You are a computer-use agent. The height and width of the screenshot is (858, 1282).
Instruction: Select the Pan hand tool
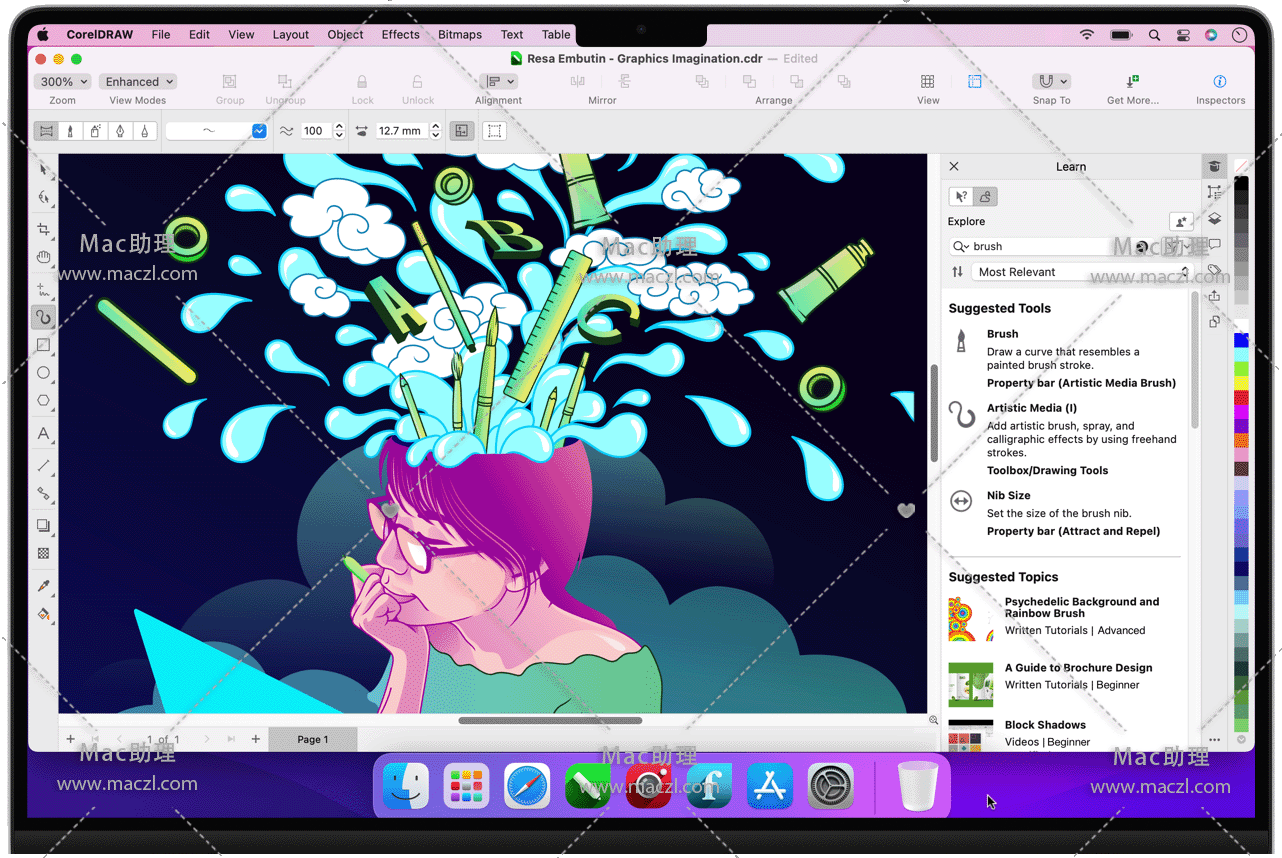(43, 257)
